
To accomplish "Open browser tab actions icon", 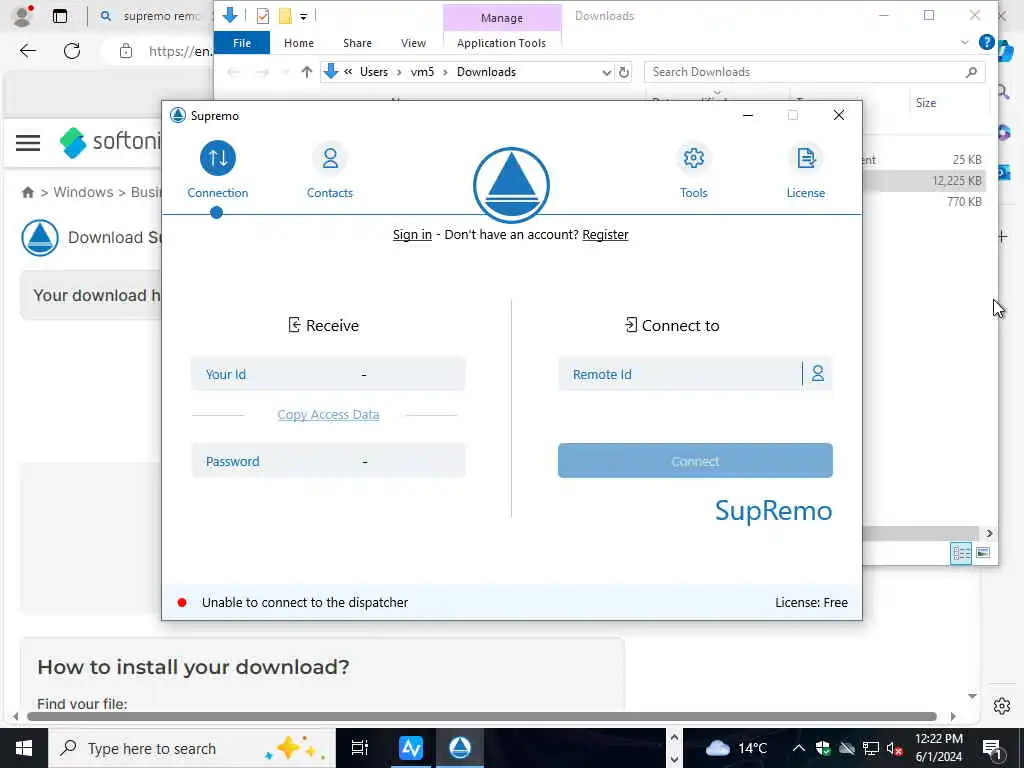I will click(x=60, y=16).
